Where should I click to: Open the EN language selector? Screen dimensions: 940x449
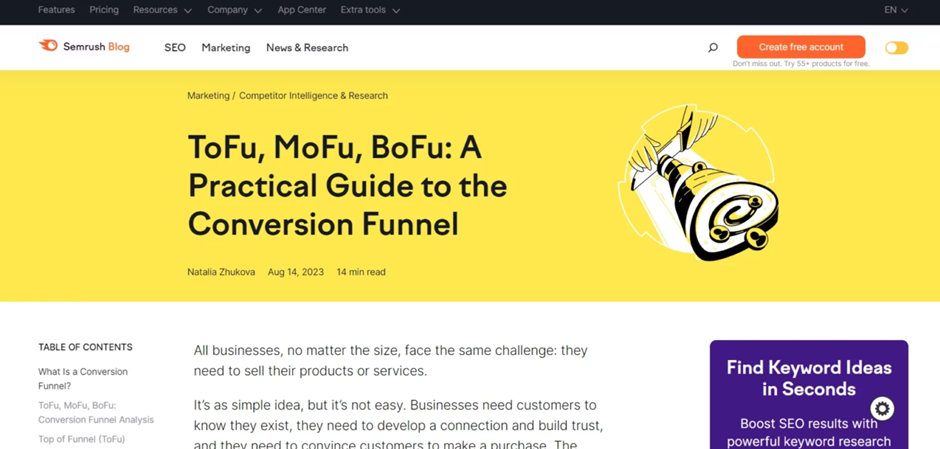[896, 10]
